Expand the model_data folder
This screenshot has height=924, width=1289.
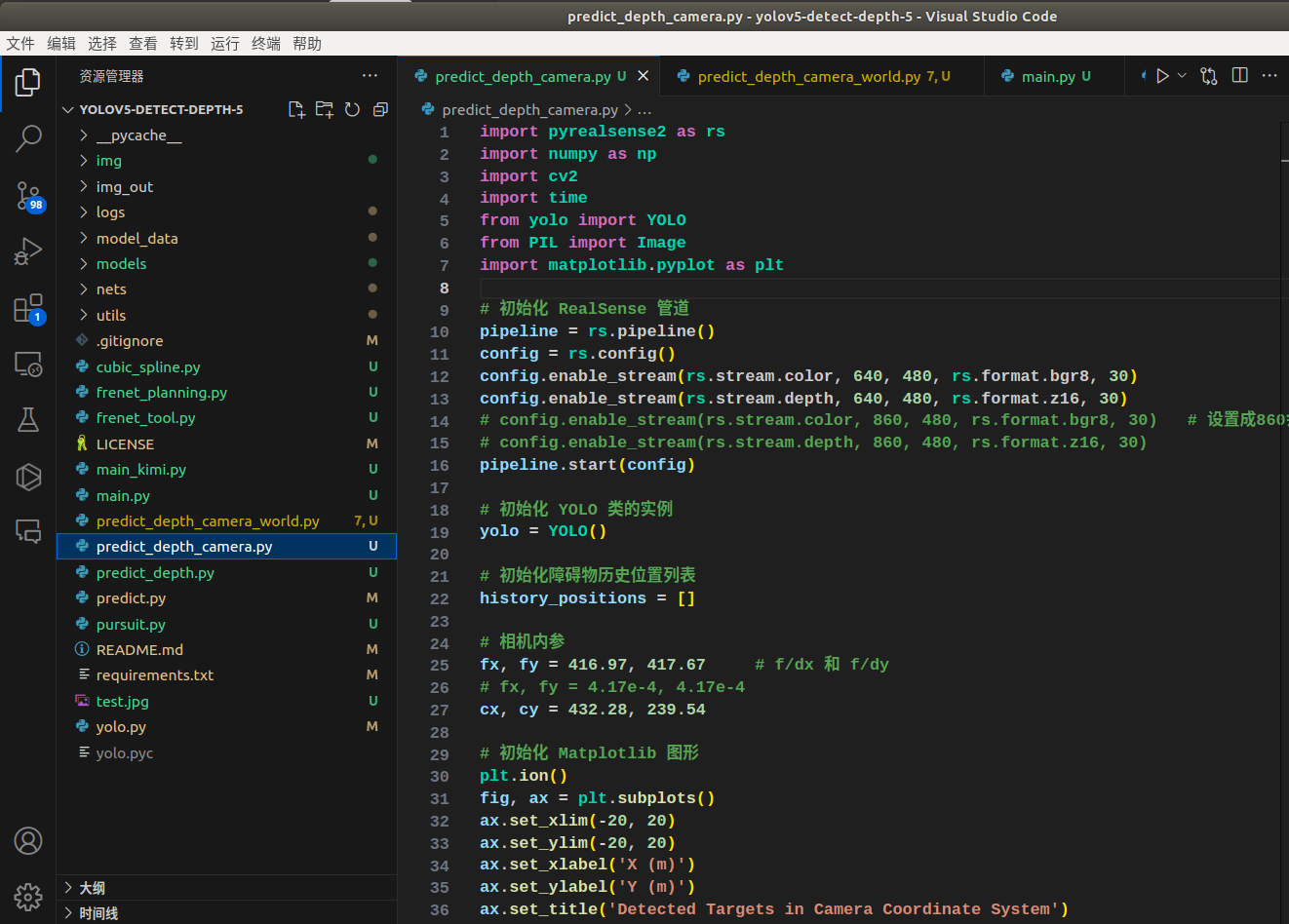226,239
